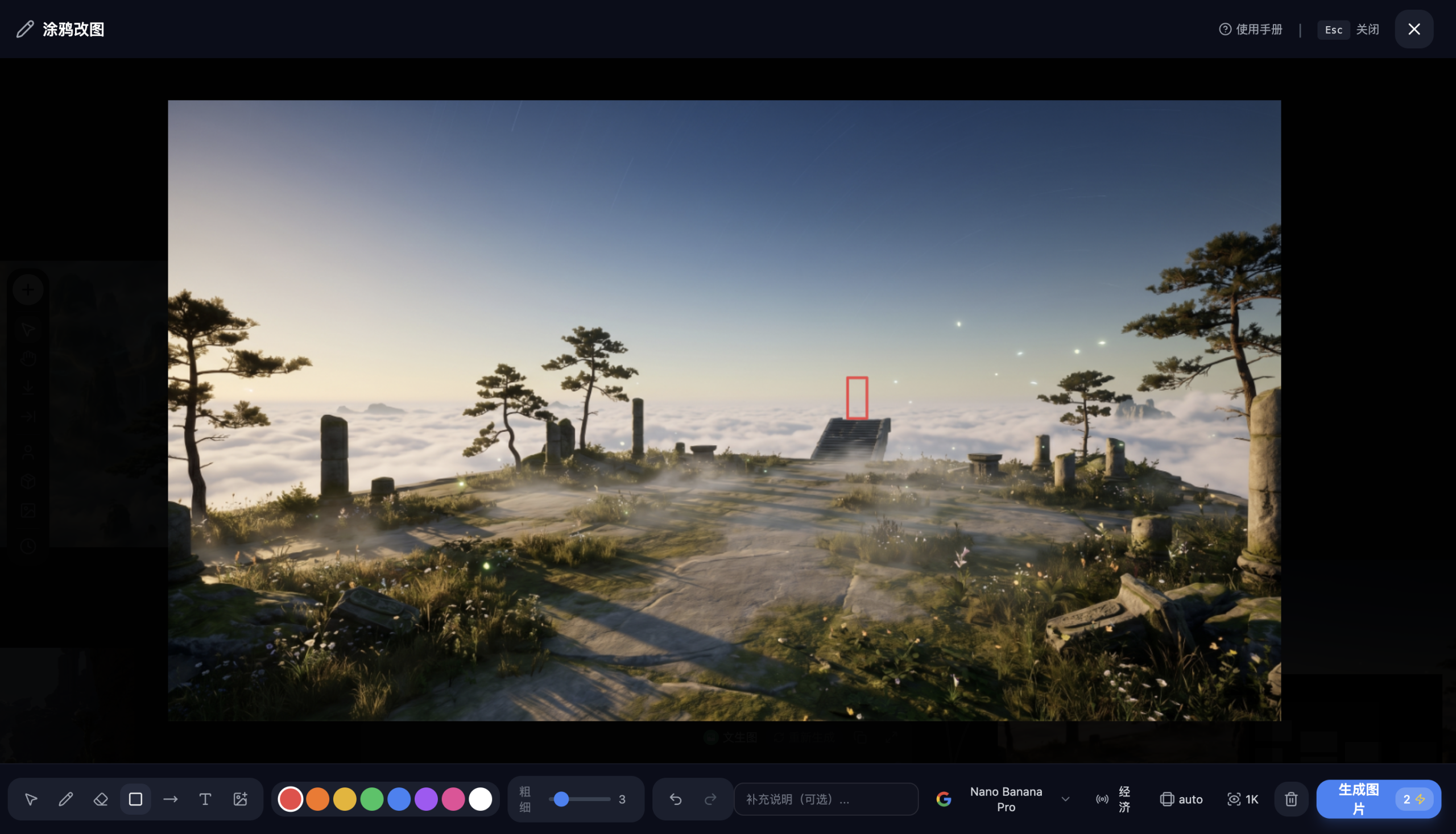Delete all drawings with trash icon
The width and height of the screenshot is (1456, 834).
pyautogui.click(x=1291, y=799)
